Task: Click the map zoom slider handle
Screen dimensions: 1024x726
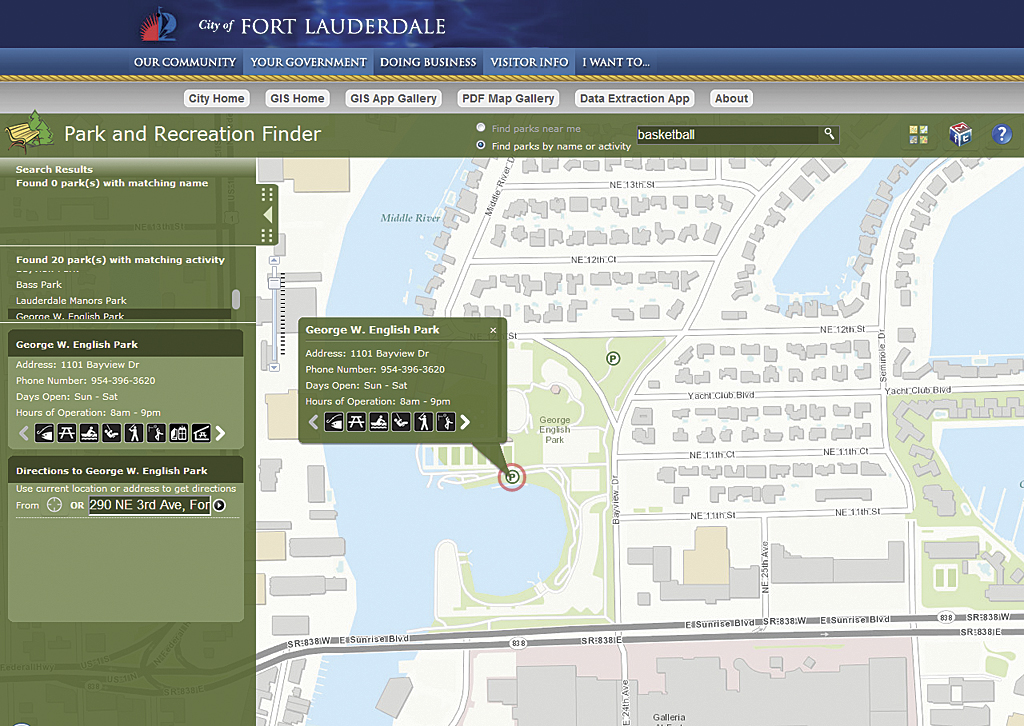Action: pos(275,283)
